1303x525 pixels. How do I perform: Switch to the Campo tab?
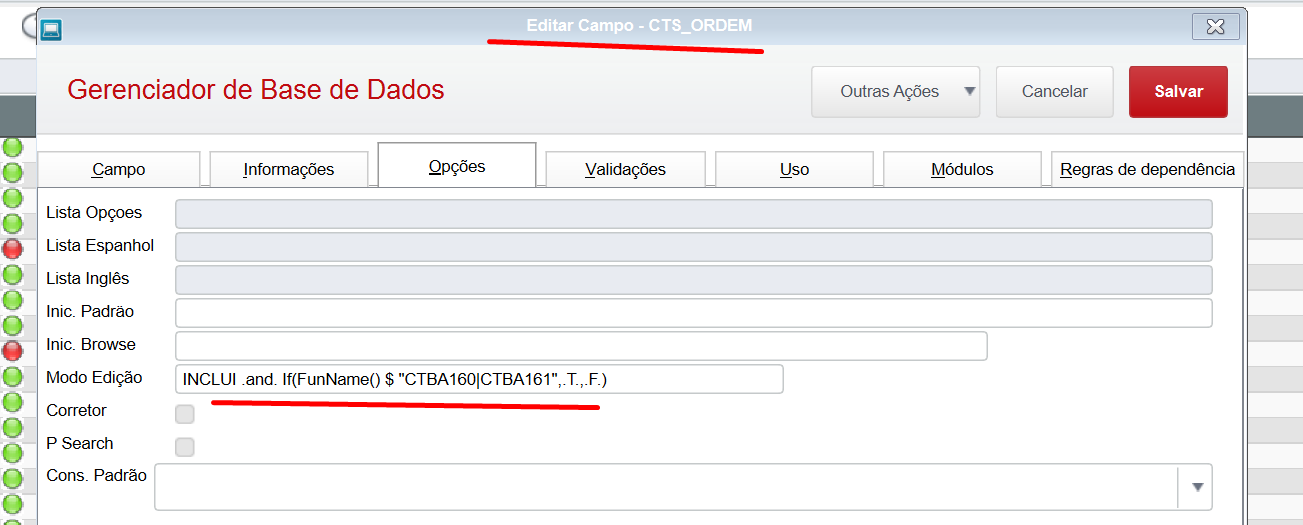118,169
